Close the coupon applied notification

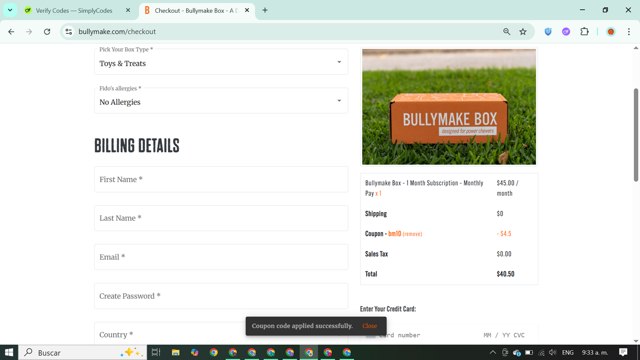point(369,326)
